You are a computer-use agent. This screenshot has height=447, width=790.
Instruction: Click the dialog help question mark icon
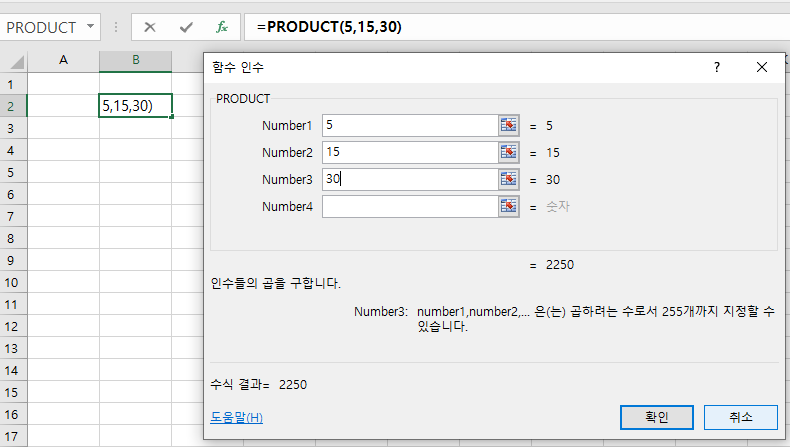tap(716, 67)
